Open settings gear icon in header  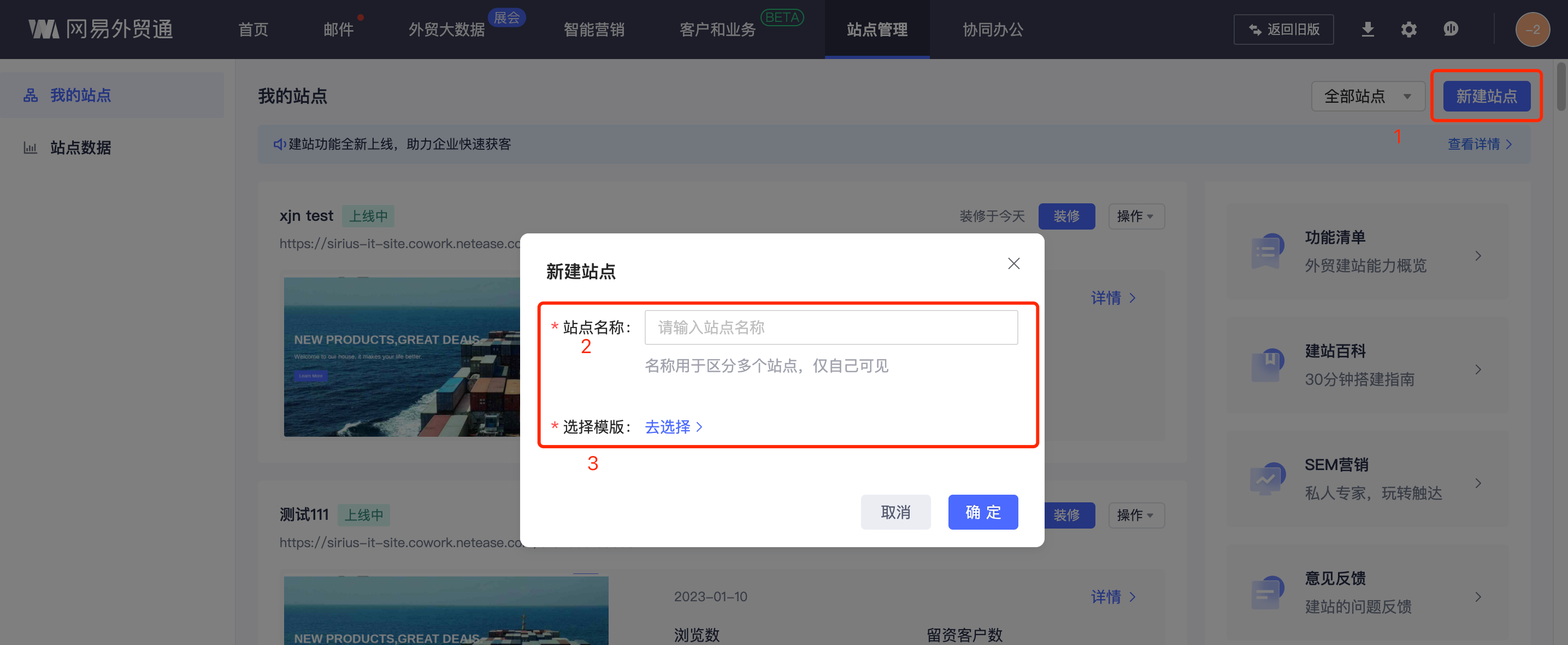1408,29
